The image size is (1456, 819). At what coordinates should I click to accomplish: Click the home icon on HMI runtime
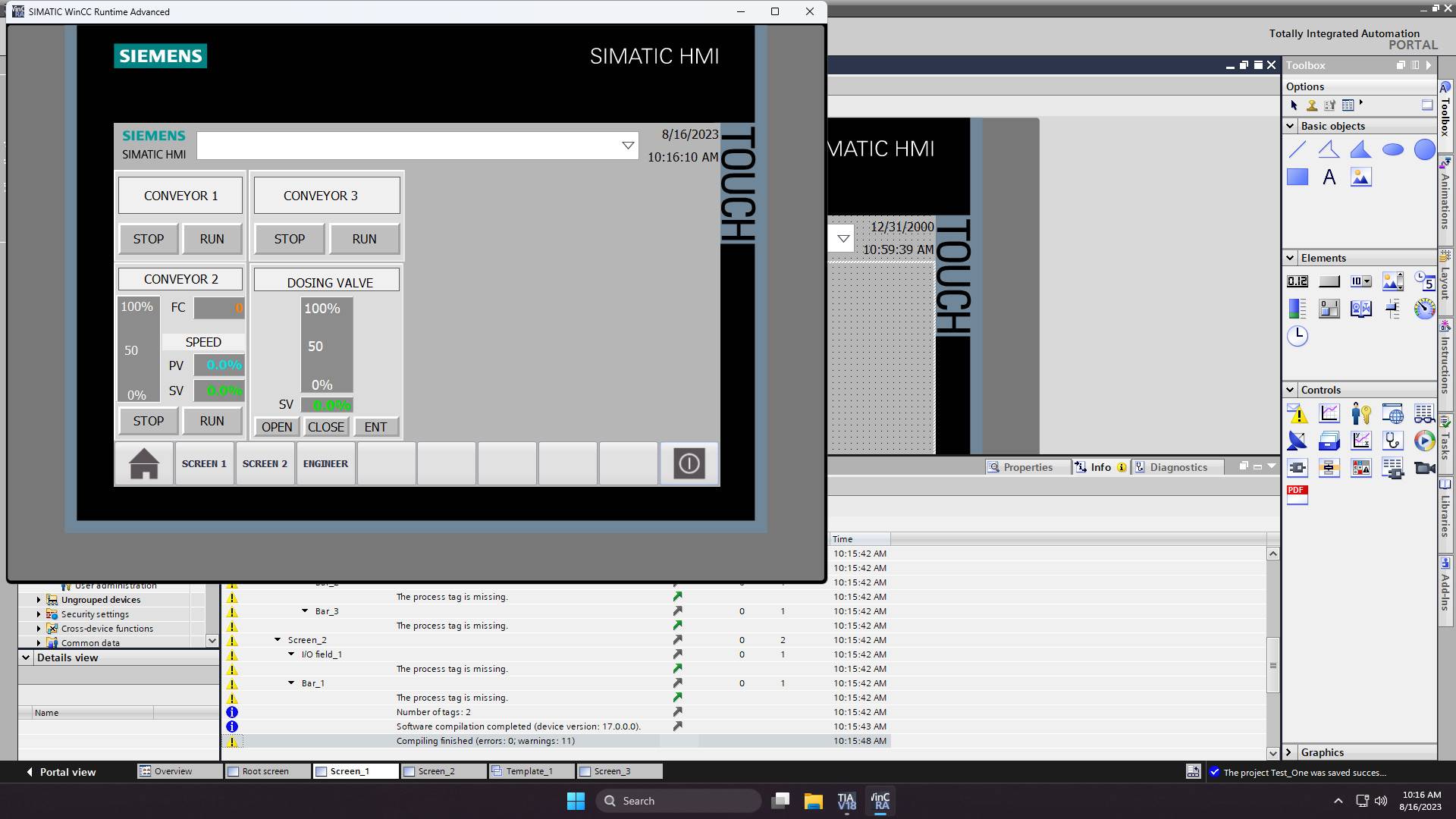tap(144, 463)
